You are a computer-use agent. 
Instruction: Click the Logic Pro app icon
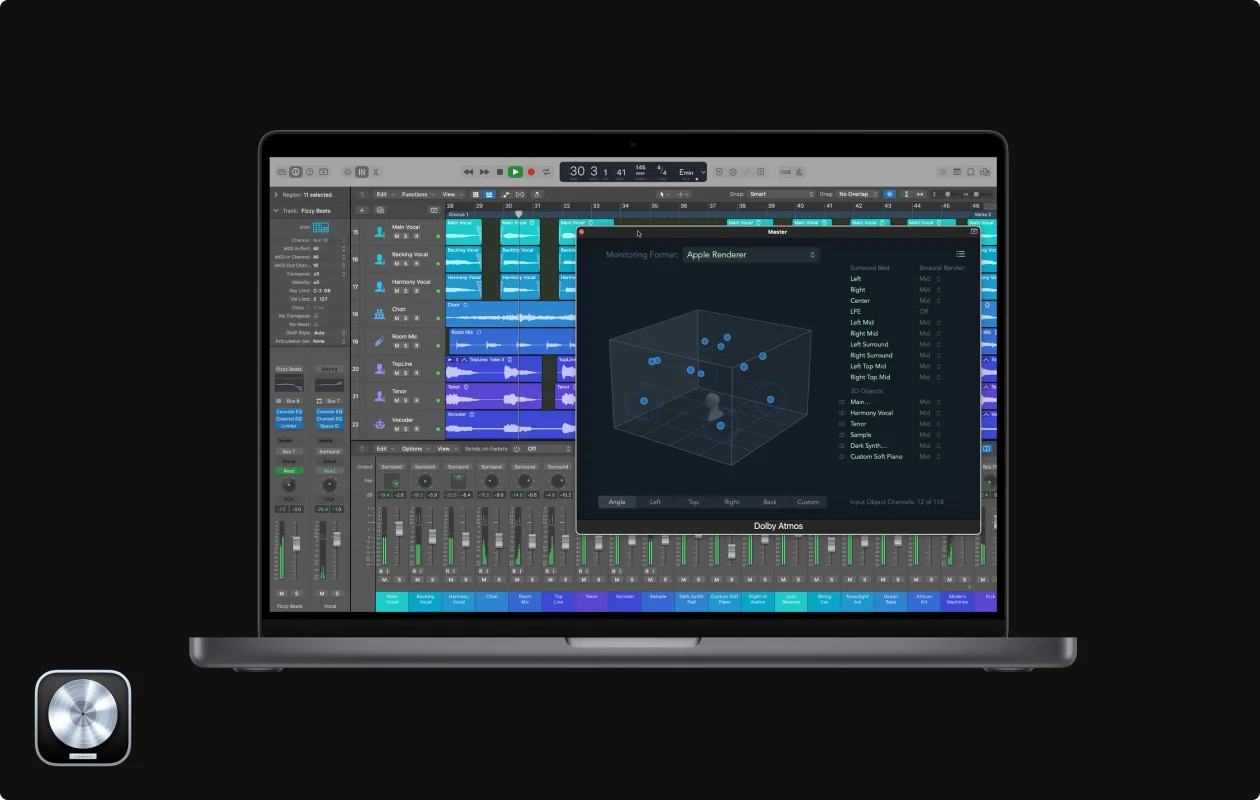pyautogui.click(x=83, y=718)
